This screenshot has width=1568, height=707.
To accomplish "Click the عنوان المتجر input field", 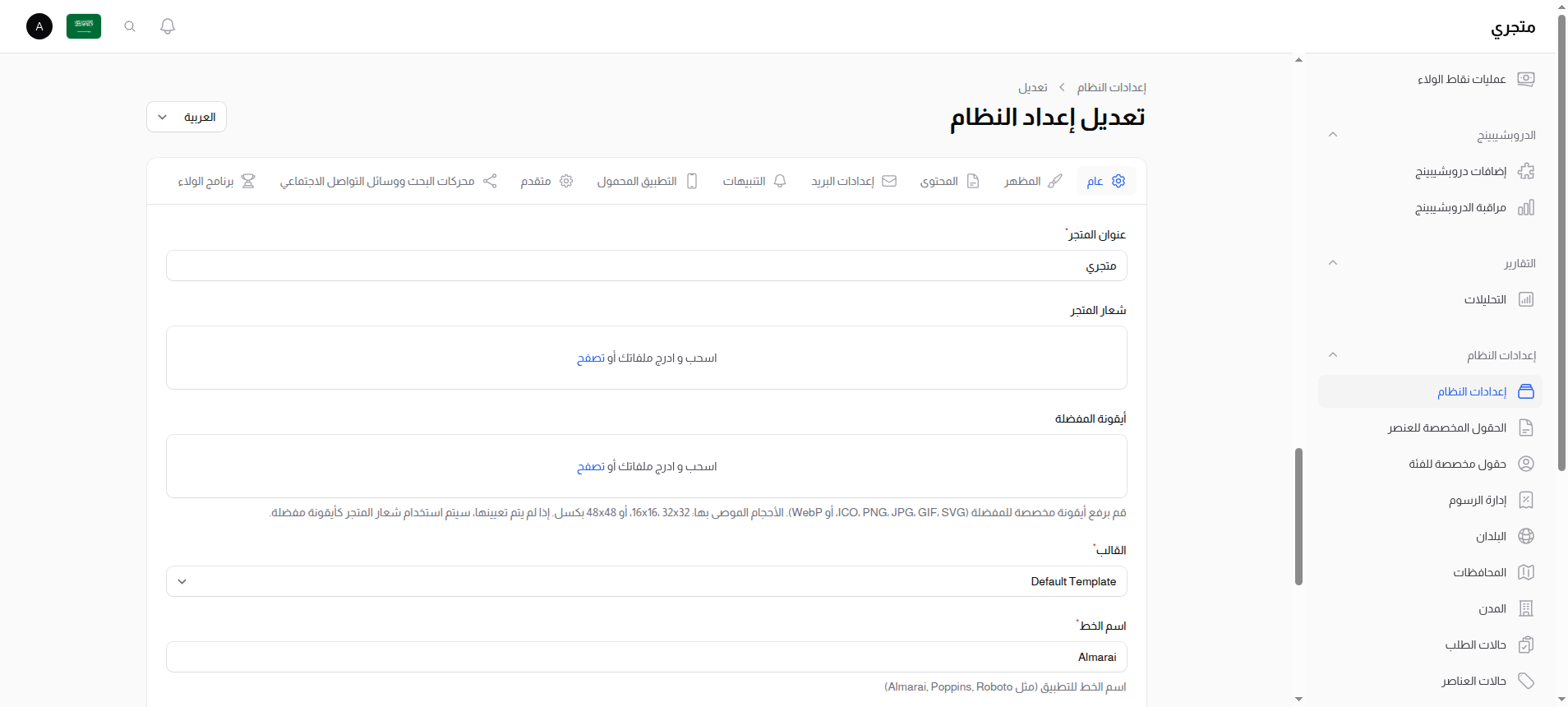I will pos(647,266).
